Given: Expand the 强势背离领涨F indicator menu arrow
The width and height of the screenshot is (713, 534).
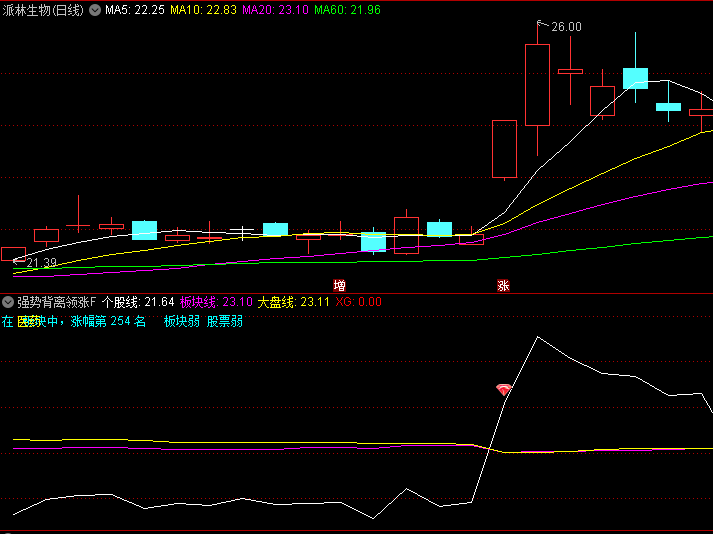Looking at the screenshot, I should 8,302.
